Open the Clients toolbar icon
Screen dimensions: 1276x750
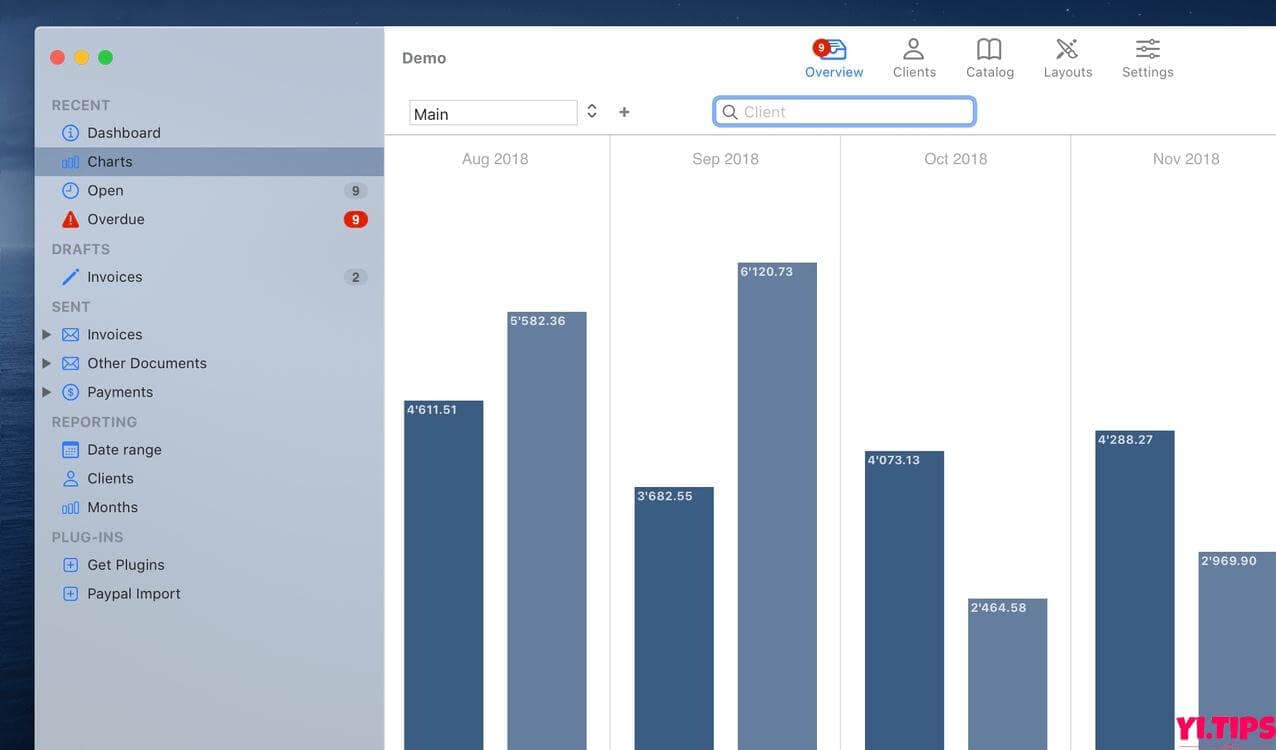(913, 50)
